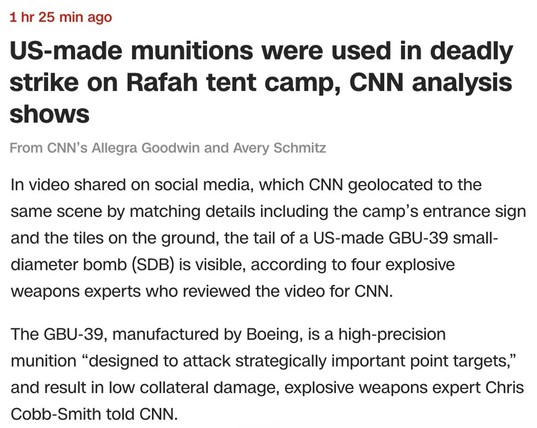Click 'camp's entrance sign' text
The image size is (537, 428).
444,212
